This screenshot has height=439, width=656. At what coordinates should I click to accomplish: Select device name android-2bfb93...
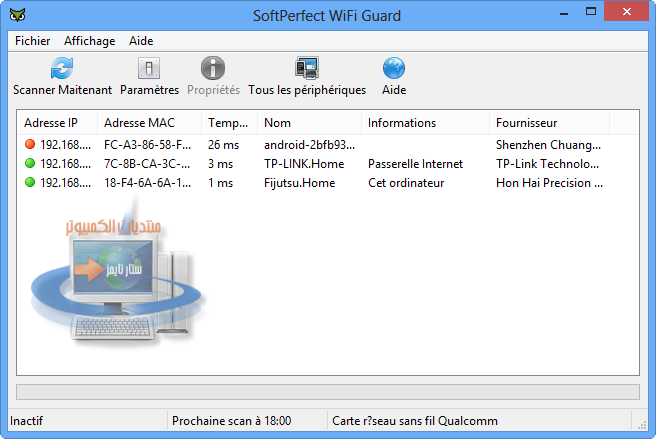(309, 145)
